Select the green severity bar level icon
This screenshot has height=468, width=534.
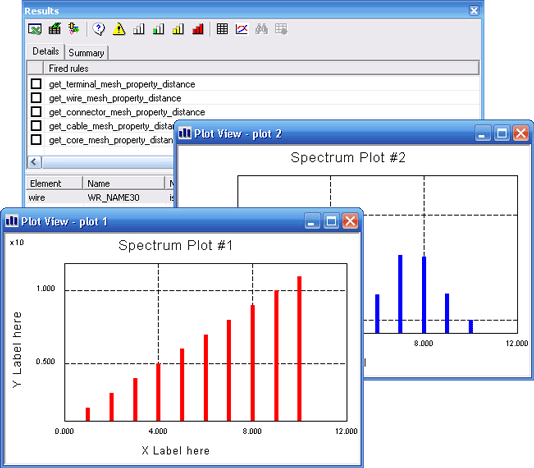click(158, 29)
